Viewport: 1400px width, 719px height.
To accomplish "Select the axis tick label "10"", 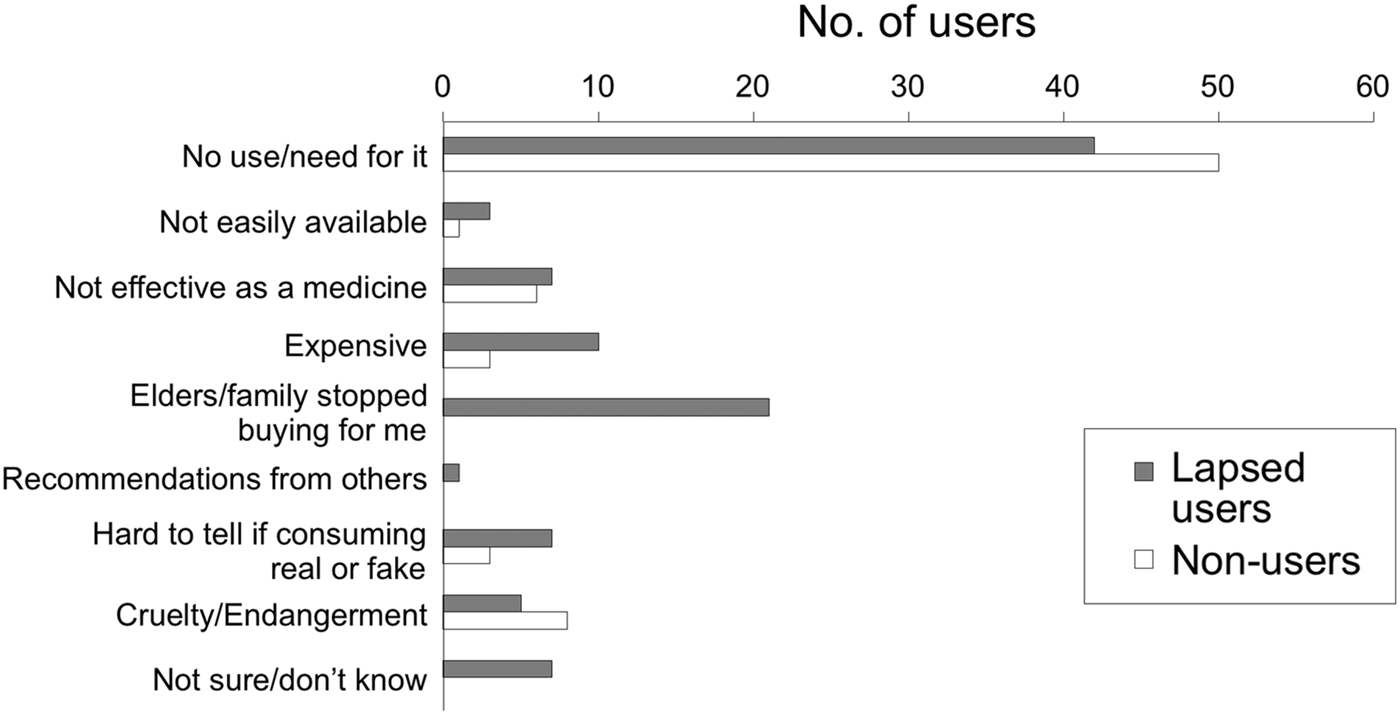I will tap(598, 88).
